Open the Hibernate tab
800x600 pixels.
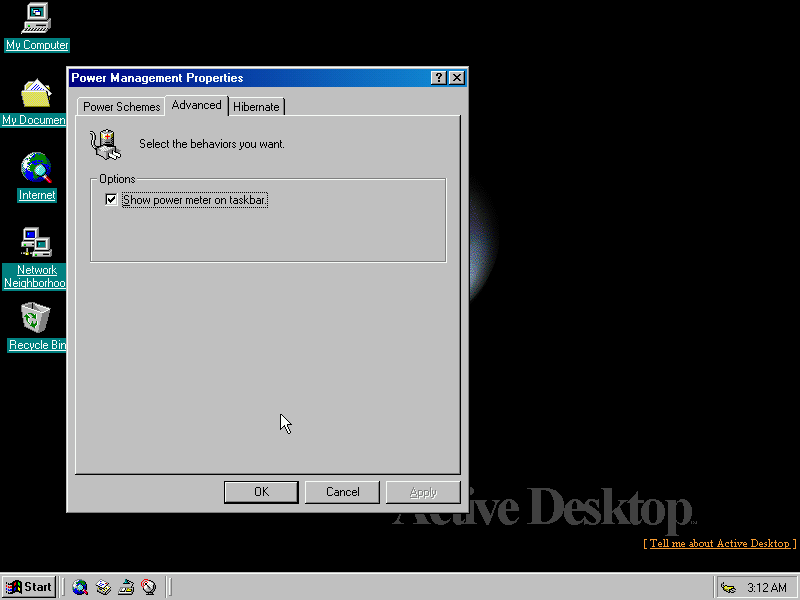click(x=257, y=107)
